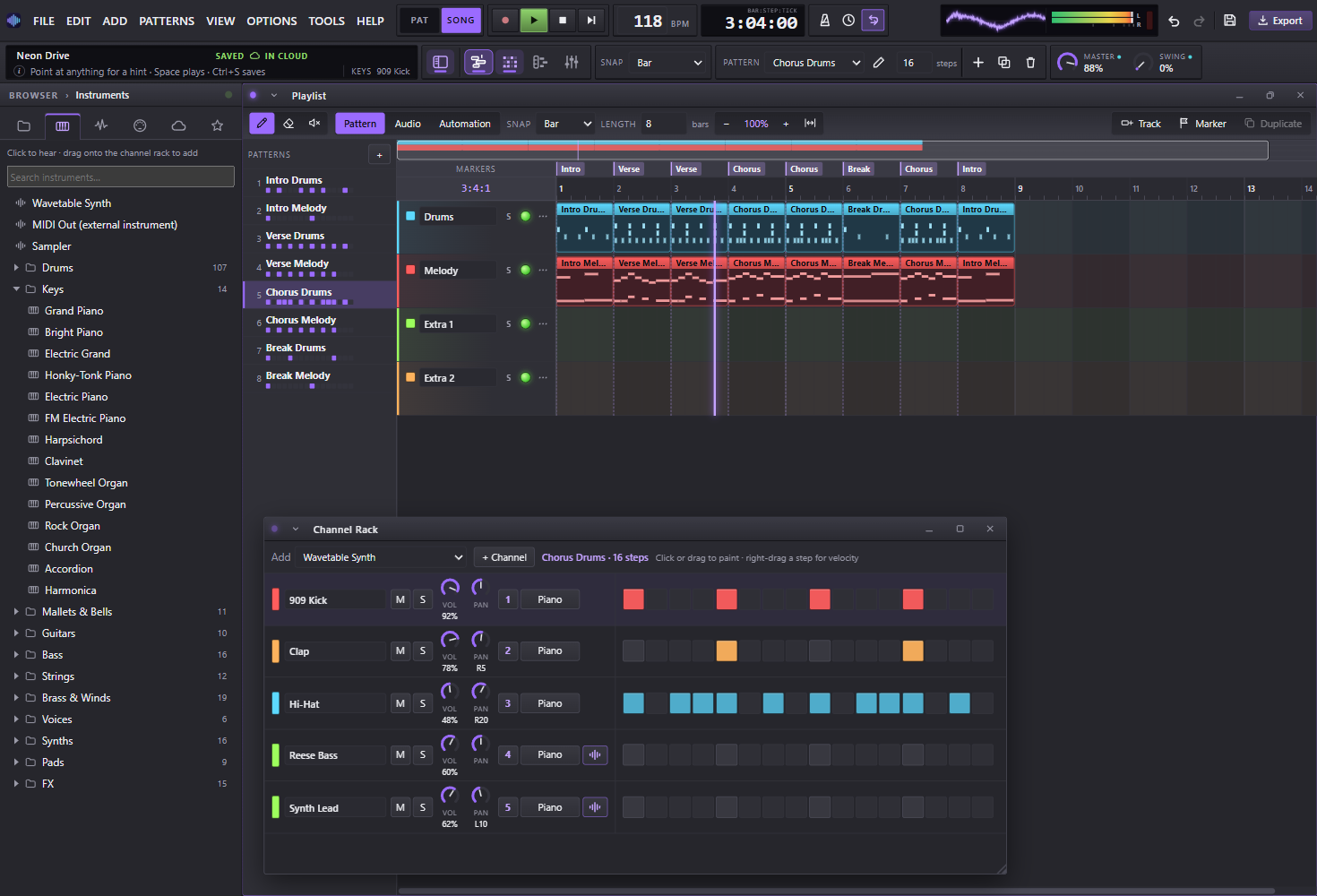
Task: Open the top toolbar SNAP Bar dropdown
Action: [668, 63]
